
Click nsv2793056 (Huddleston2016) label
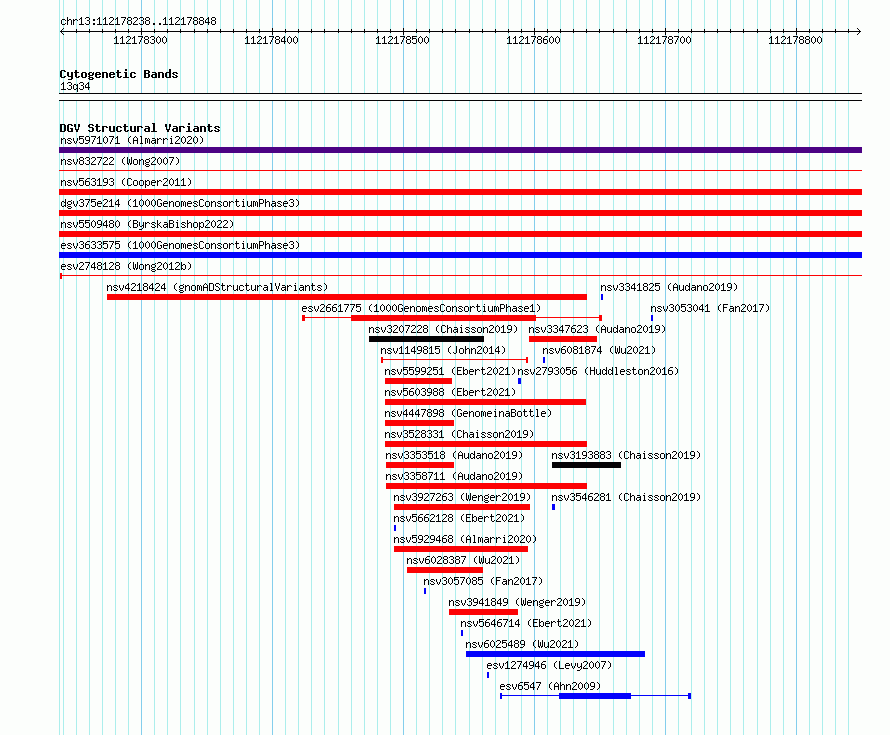[x=598, y=371]
